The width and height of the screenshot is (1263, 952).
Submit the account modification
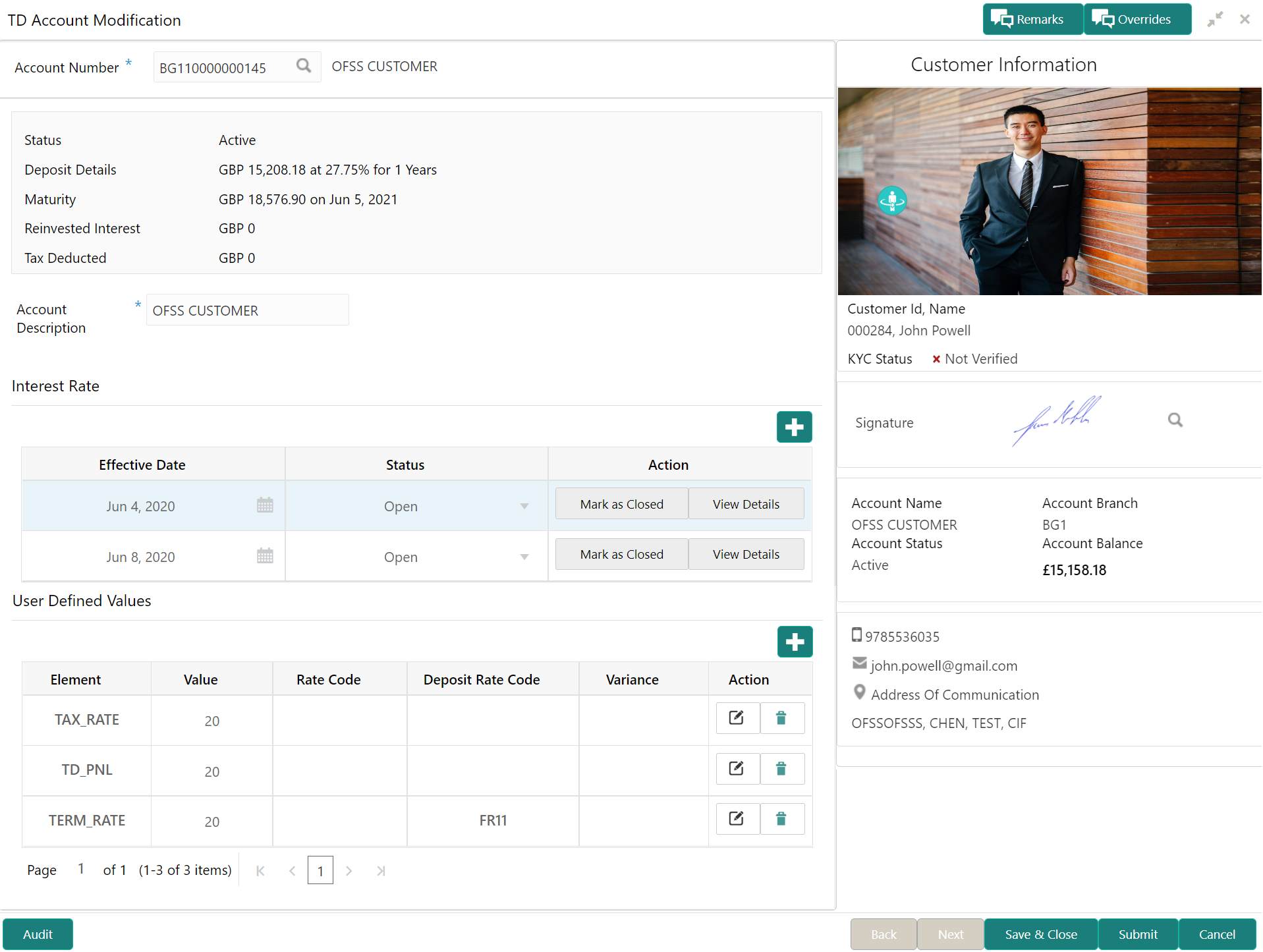1138,934
